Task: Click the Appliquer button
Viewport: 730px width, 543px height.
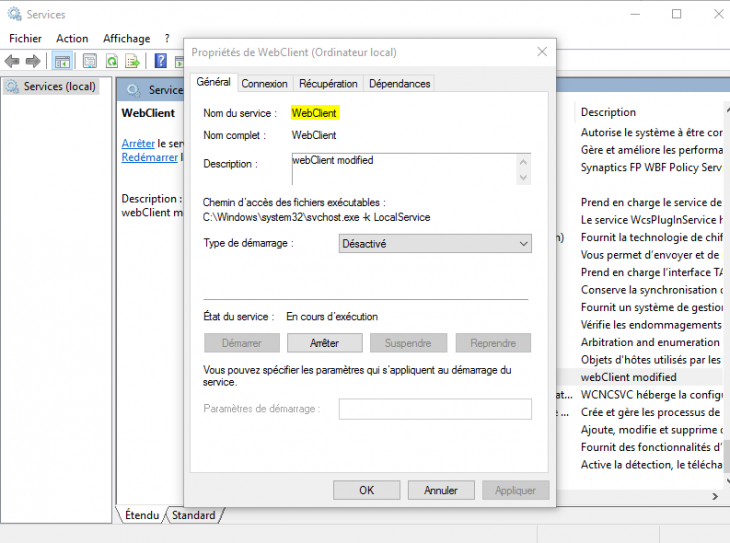Action: click(515, 490)
